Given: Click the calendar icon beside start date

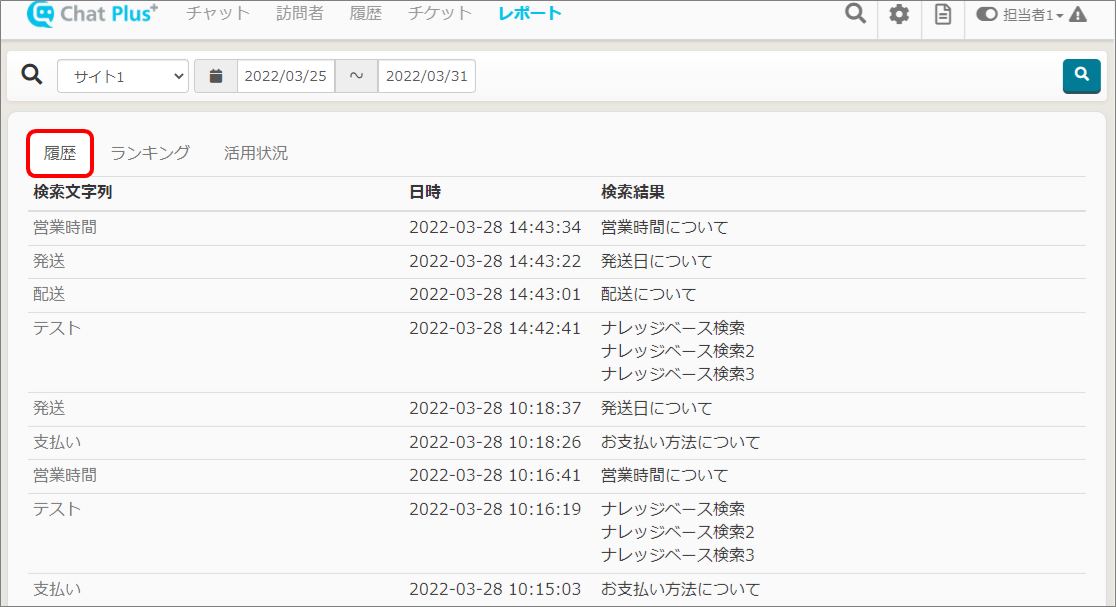Looking at the screenshot, I should (x=215, y=76).
